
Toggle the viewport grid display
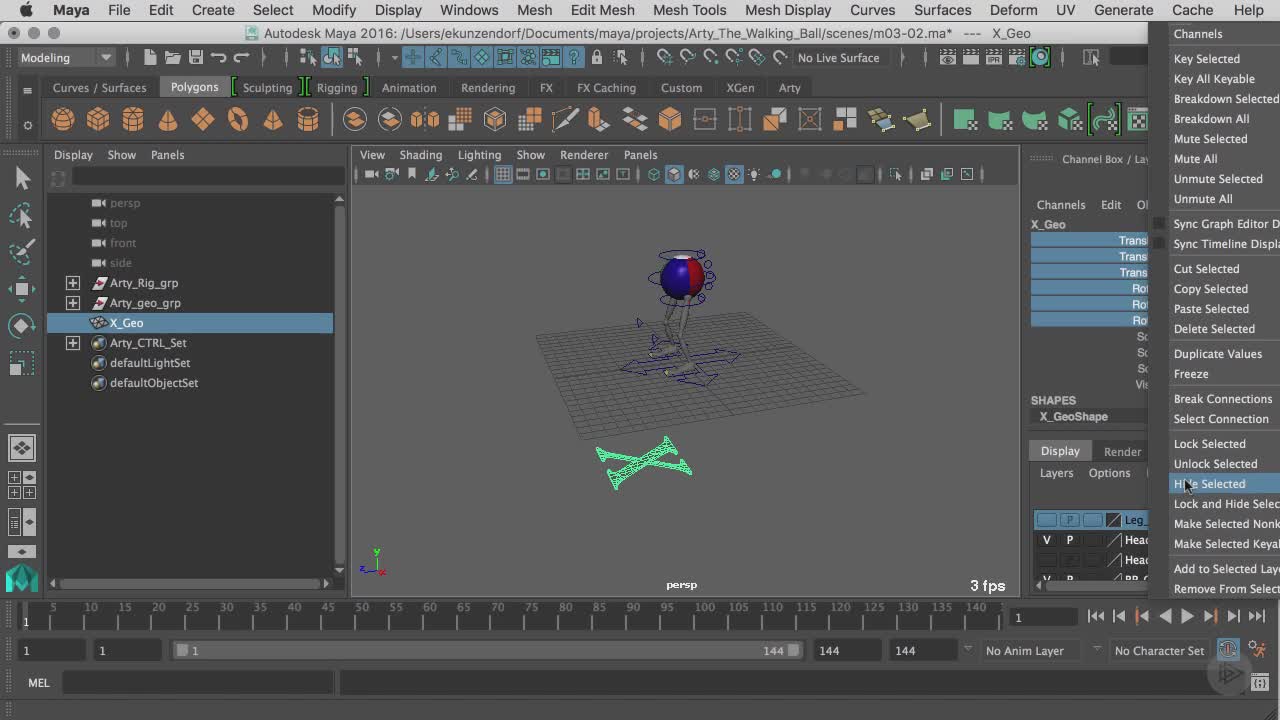coord(503,174)
